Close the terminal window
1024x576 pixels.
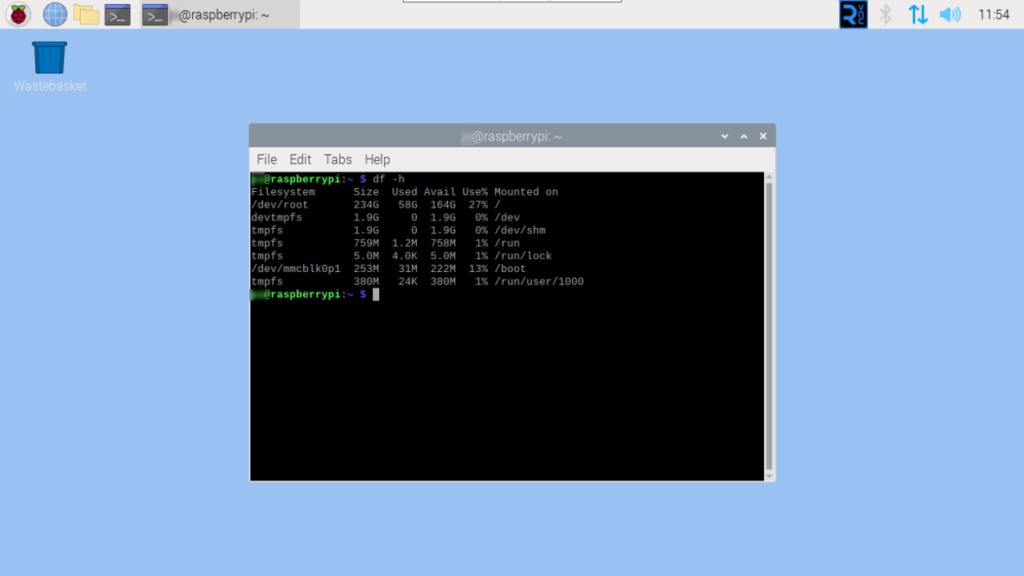point(763,136)
